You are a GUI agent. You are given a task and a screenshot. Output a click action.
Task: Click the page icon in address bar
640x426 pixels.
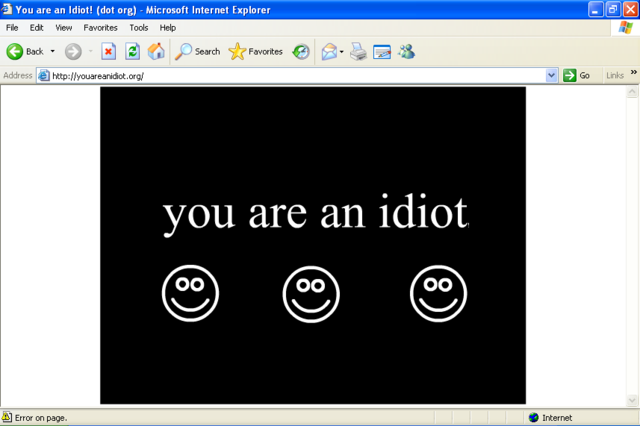44,75
